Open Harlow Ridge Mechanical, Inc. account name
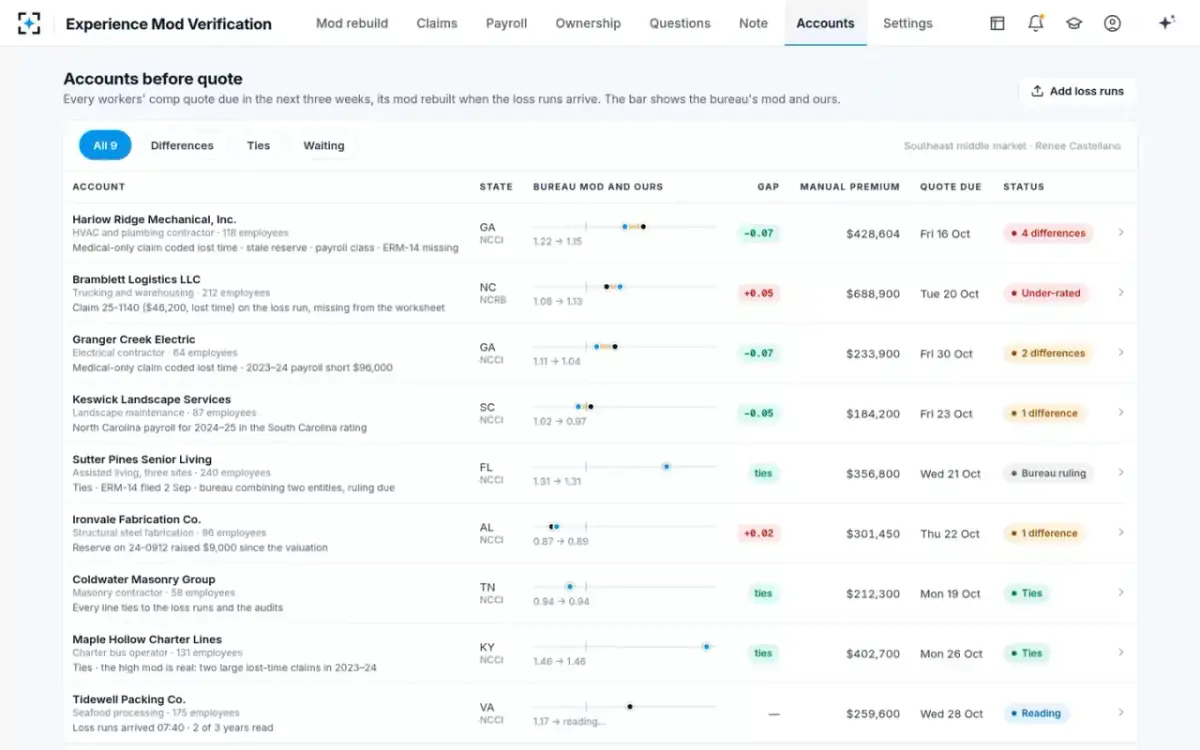This screenshot has width=1200, height=750. 154,219
